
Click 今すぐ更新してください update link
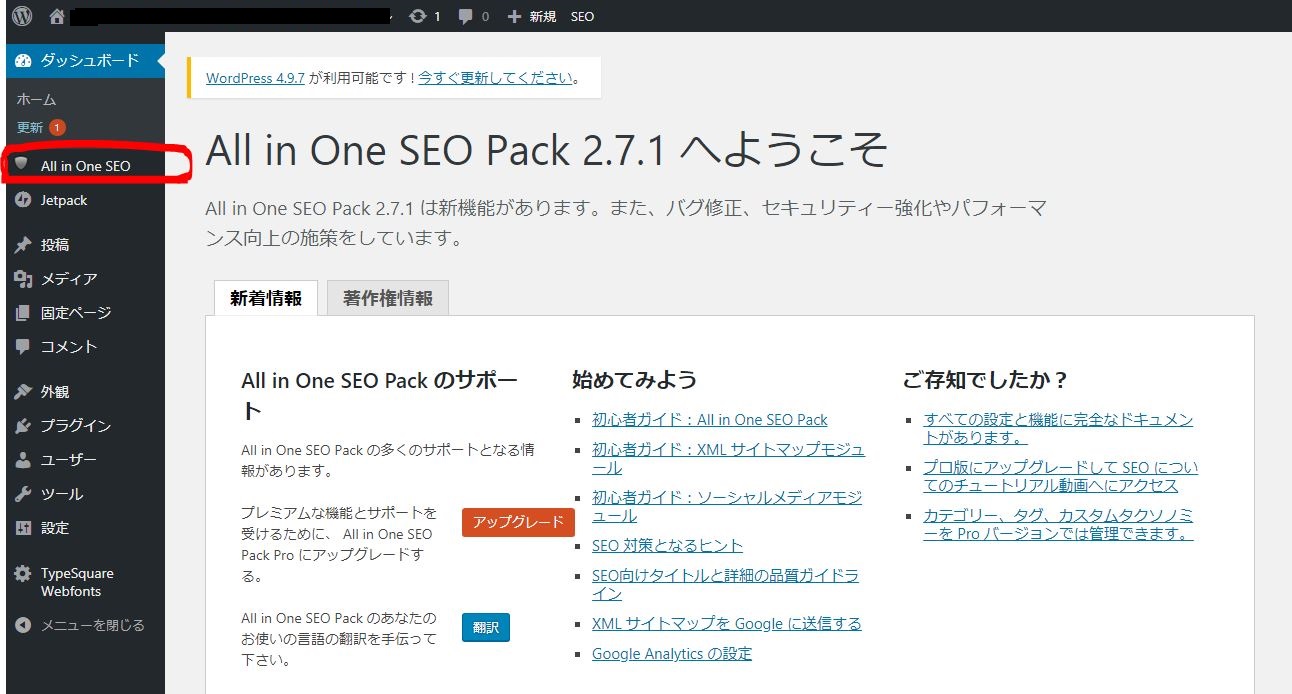(496, 77)
